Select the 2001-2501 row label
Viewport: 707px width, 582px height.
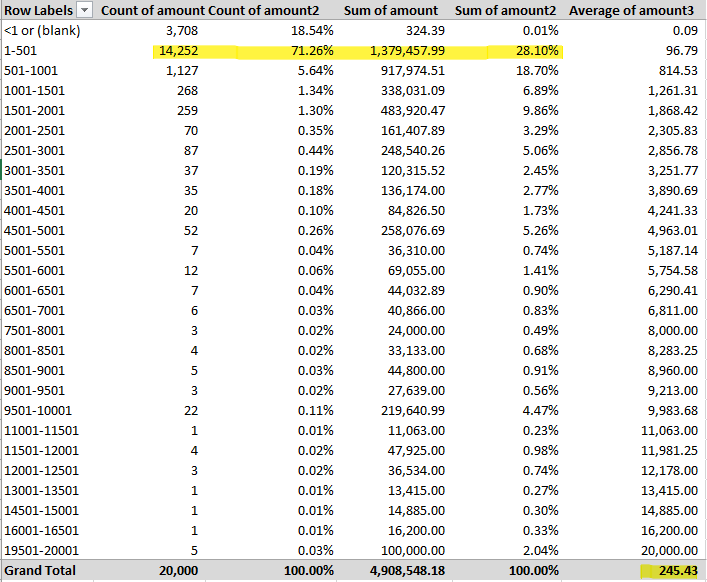click(34, 131)
